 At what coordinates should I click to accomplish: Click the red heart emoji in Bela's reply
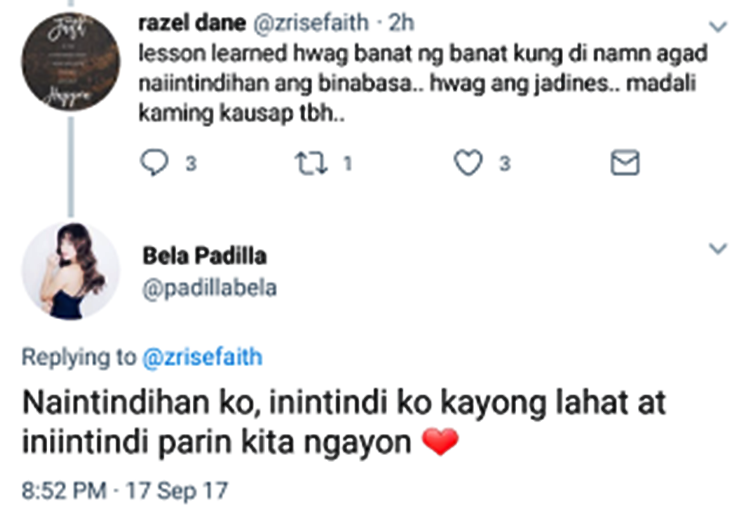click(441, 443)
